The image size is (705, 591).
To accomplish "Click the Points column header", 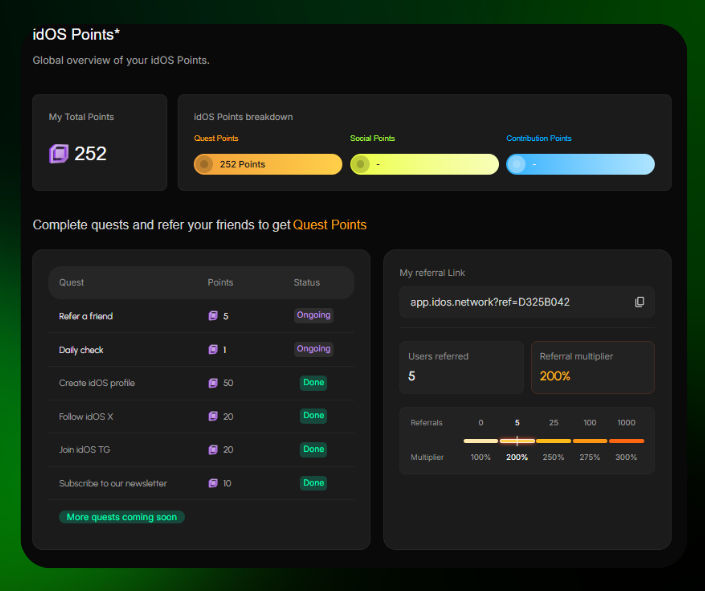I will 220,282.
